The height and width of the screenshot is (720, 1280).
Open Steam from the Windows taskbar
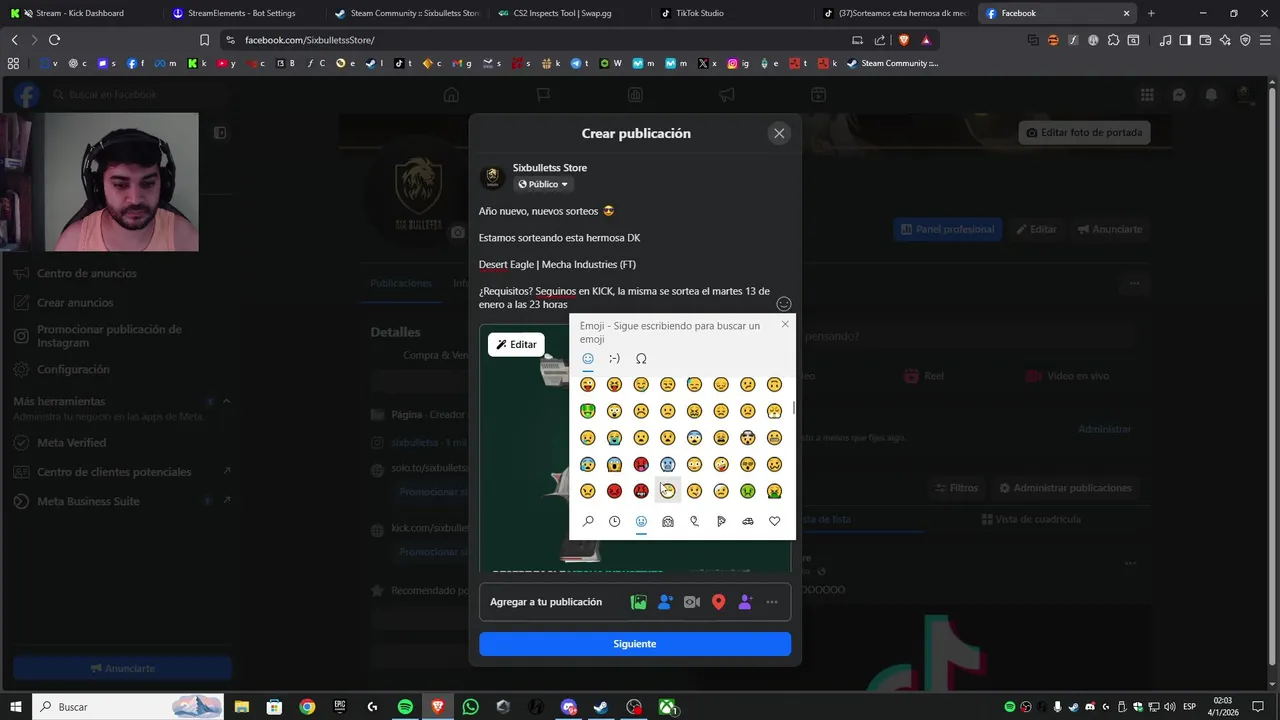point(601,707)
